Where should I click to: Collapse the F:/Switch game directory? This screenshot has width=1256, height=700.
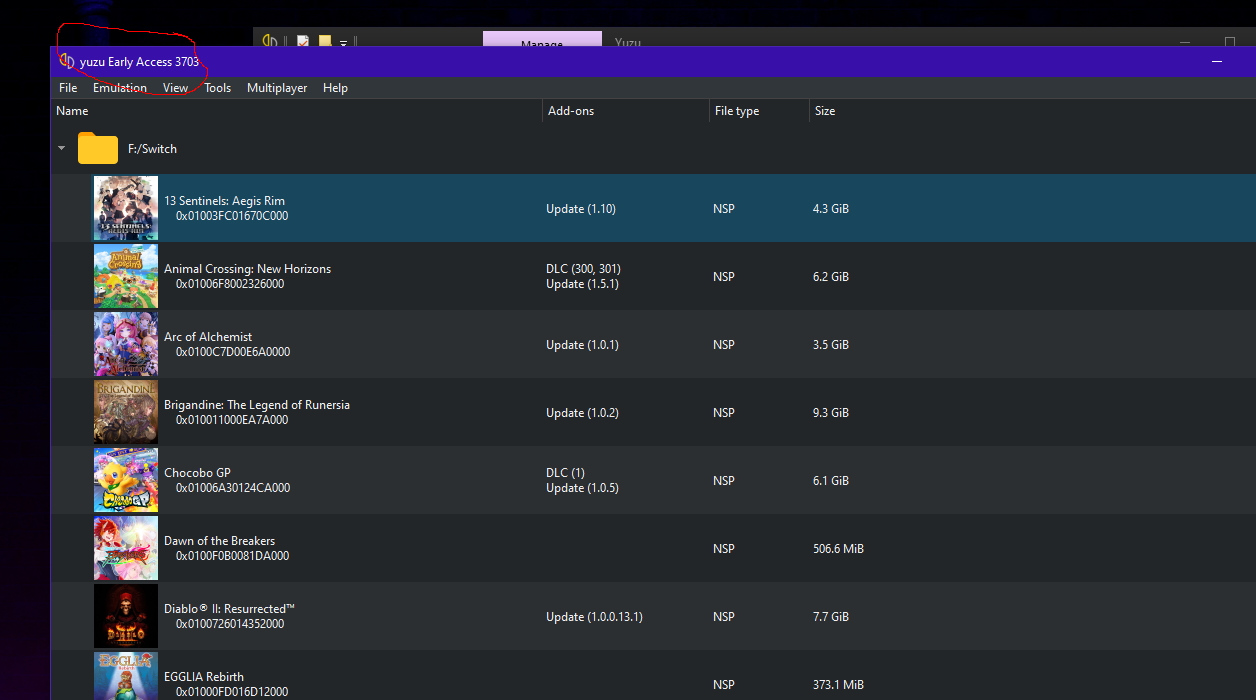[62, 148]
